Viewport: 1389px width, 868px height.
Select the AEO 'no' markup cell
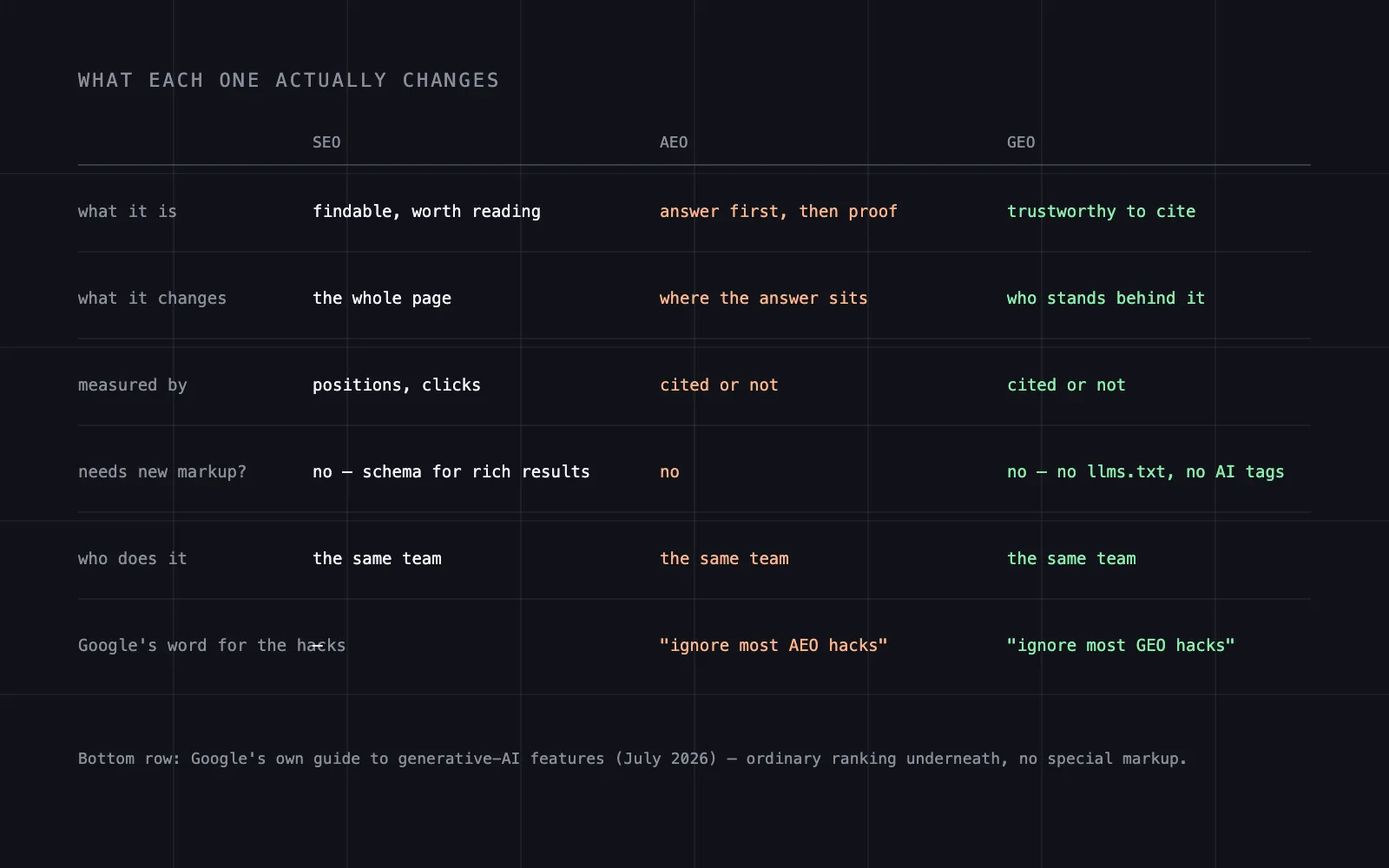(x=669, y=471)
